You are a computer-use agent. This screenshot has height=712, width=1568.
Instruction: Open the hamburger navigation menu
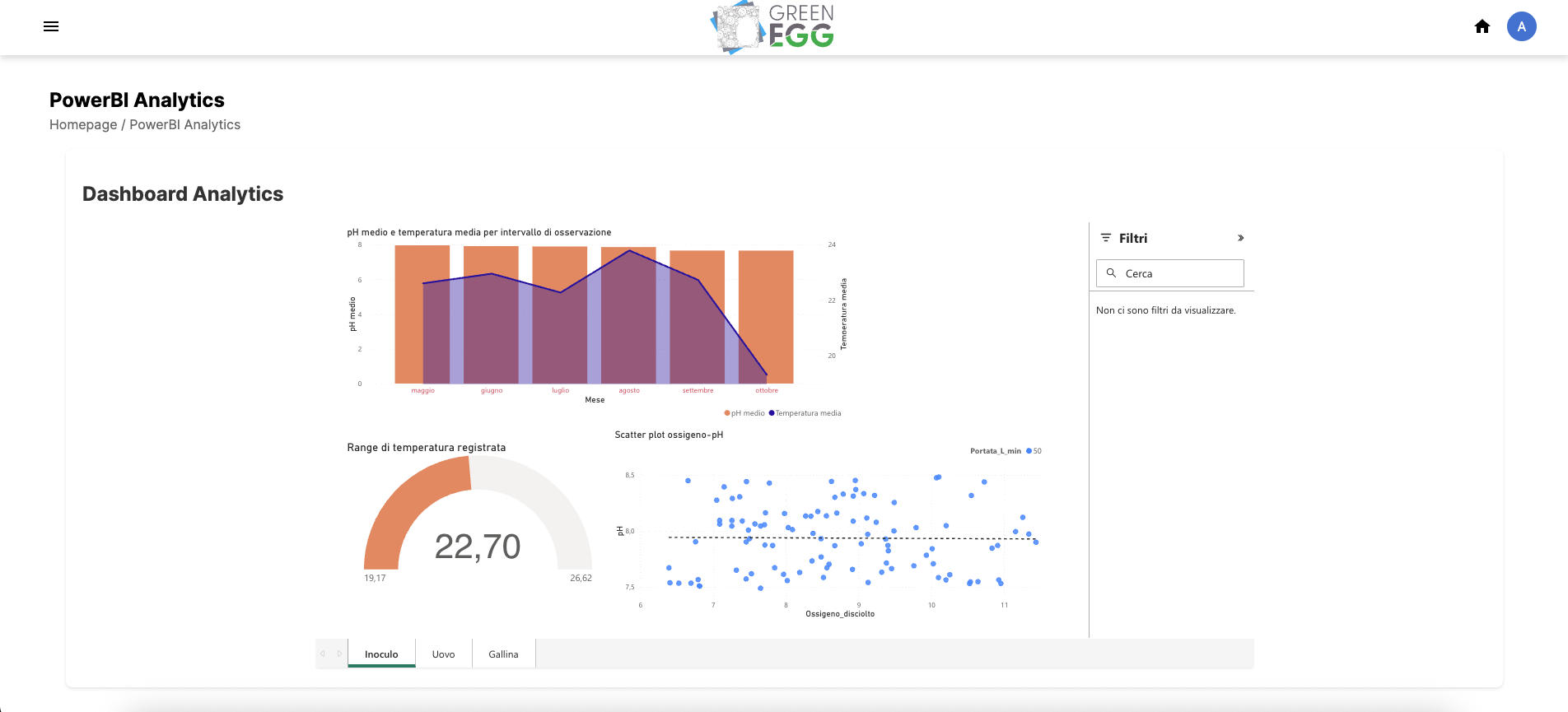(51, 26)
